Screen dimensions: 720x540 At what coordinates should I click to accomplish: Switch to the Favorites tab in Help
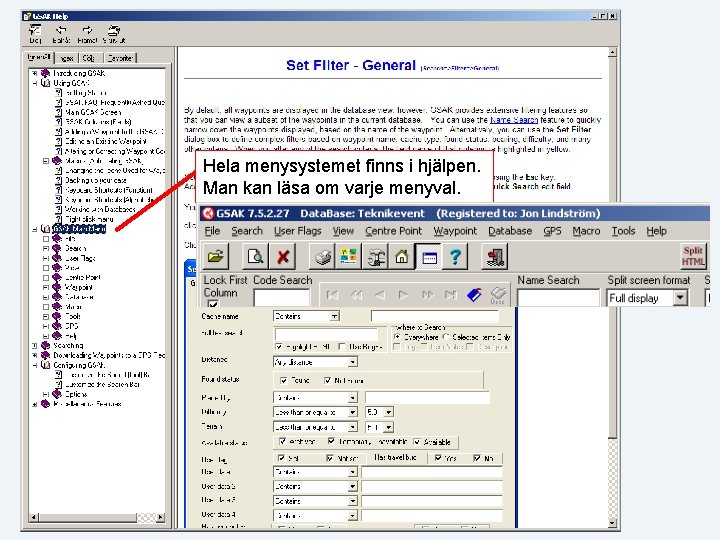click(x=120, y=58)
